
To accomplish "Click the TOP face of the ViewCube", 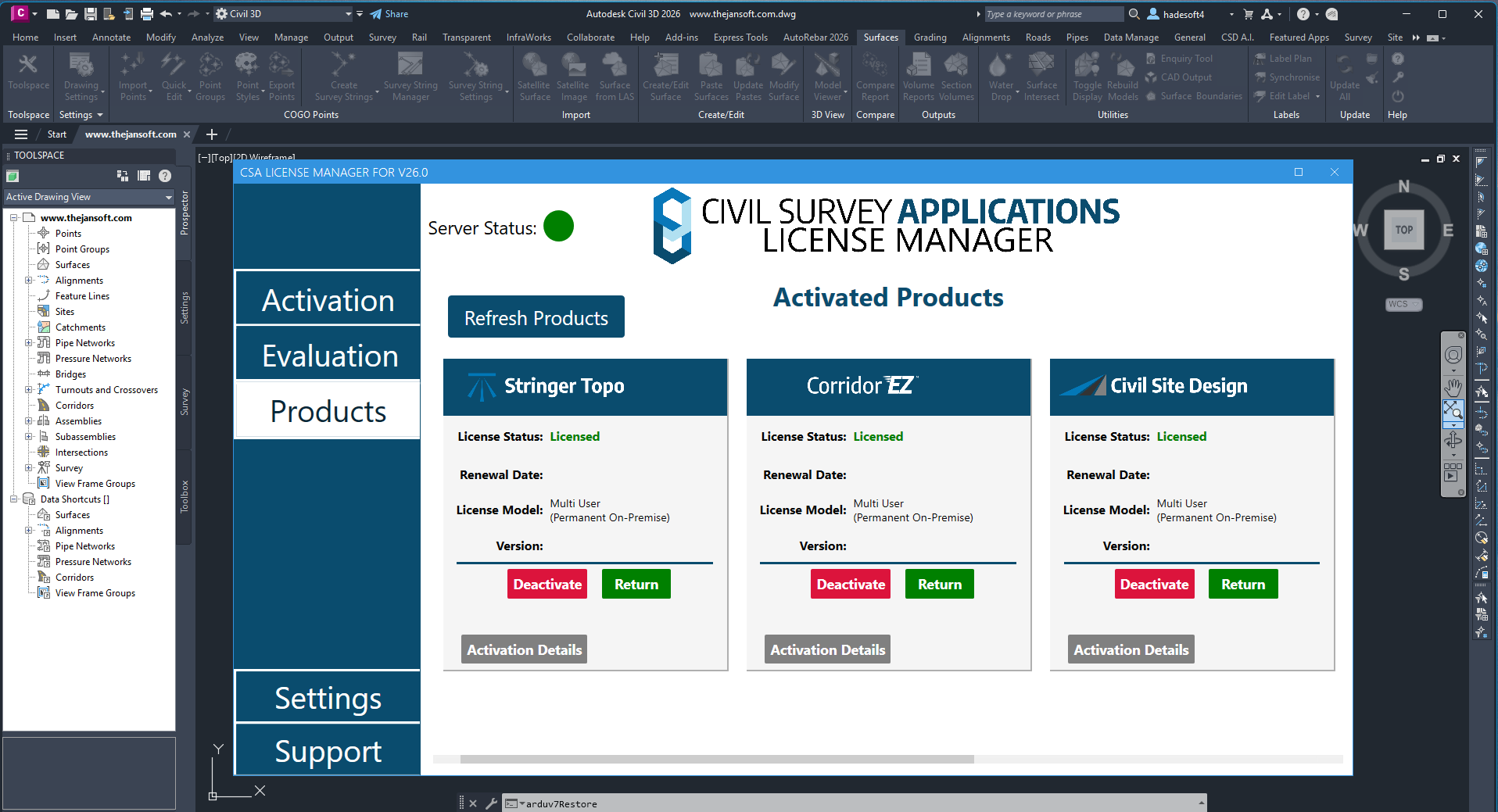I will [1404, 230].
